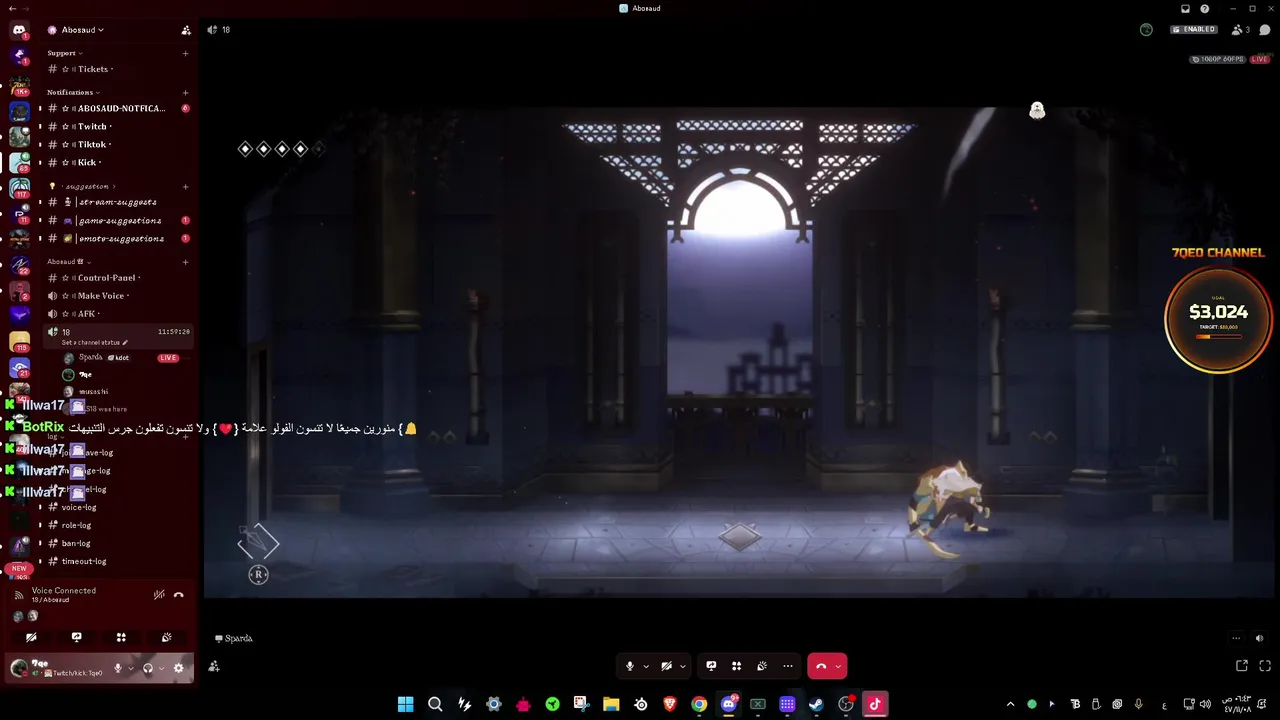
Task: Open input device options arrow in user panel
Action: pyautogui.click(x=130, y=668)
